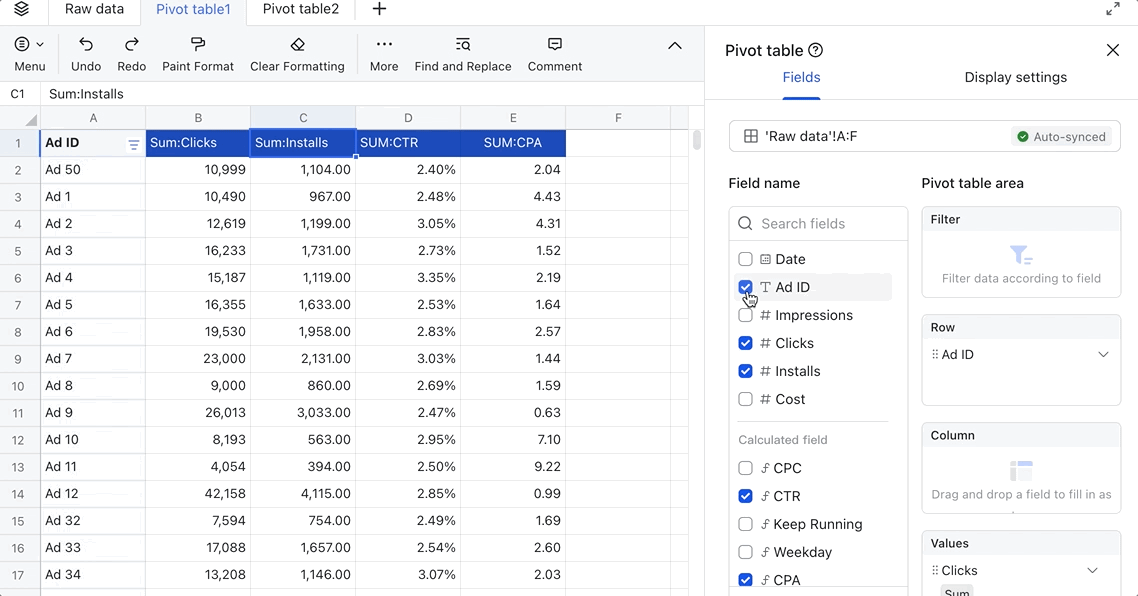Viewport: 1138px width, 596px height.
Task: Enable the Date field checkbox
Action: tap(745, 259)
